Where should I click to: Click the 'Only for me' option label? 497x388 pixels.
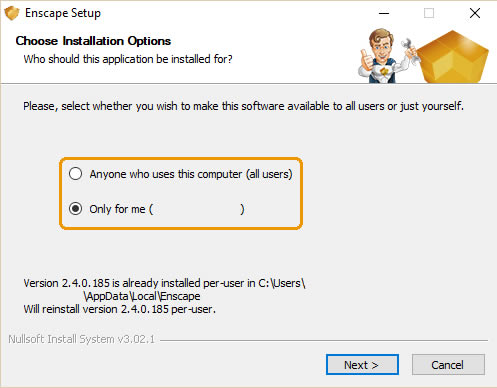pyautogui.click(x=167, y=209)
